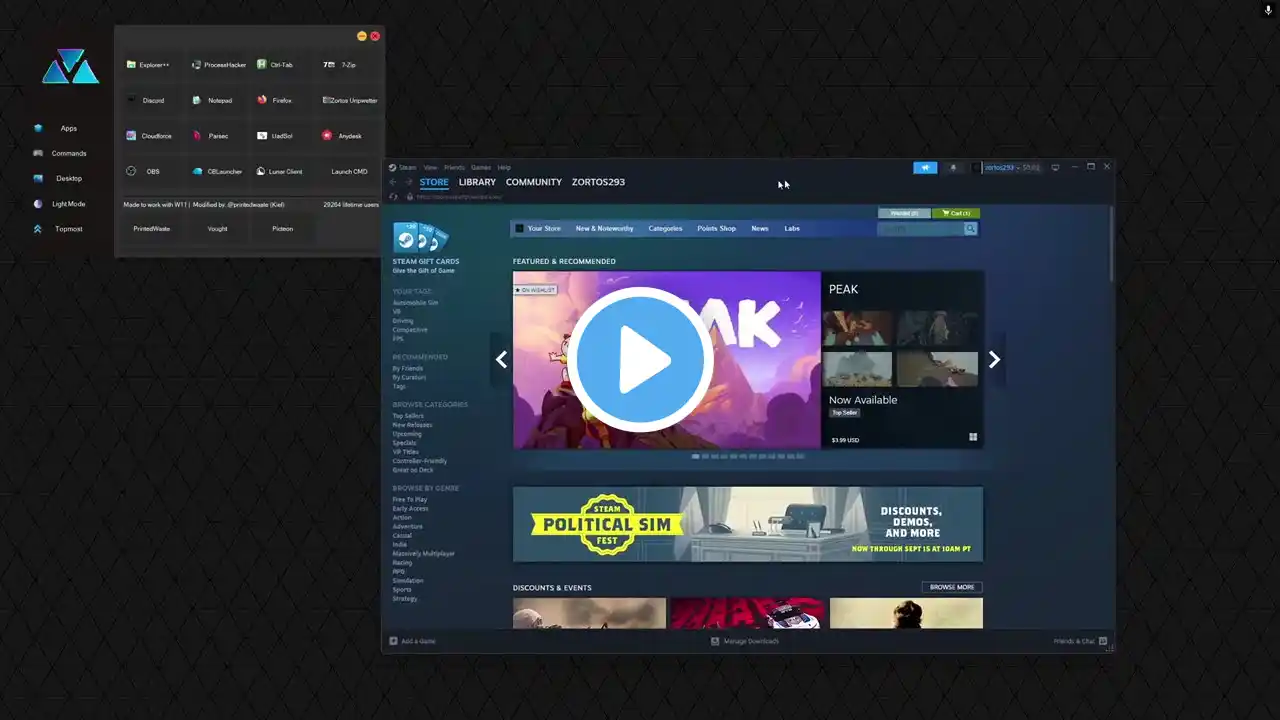This screenshot has width=1280, height=720.
Task: Switch to the STORE tab
Action: (x=434, y=182)
